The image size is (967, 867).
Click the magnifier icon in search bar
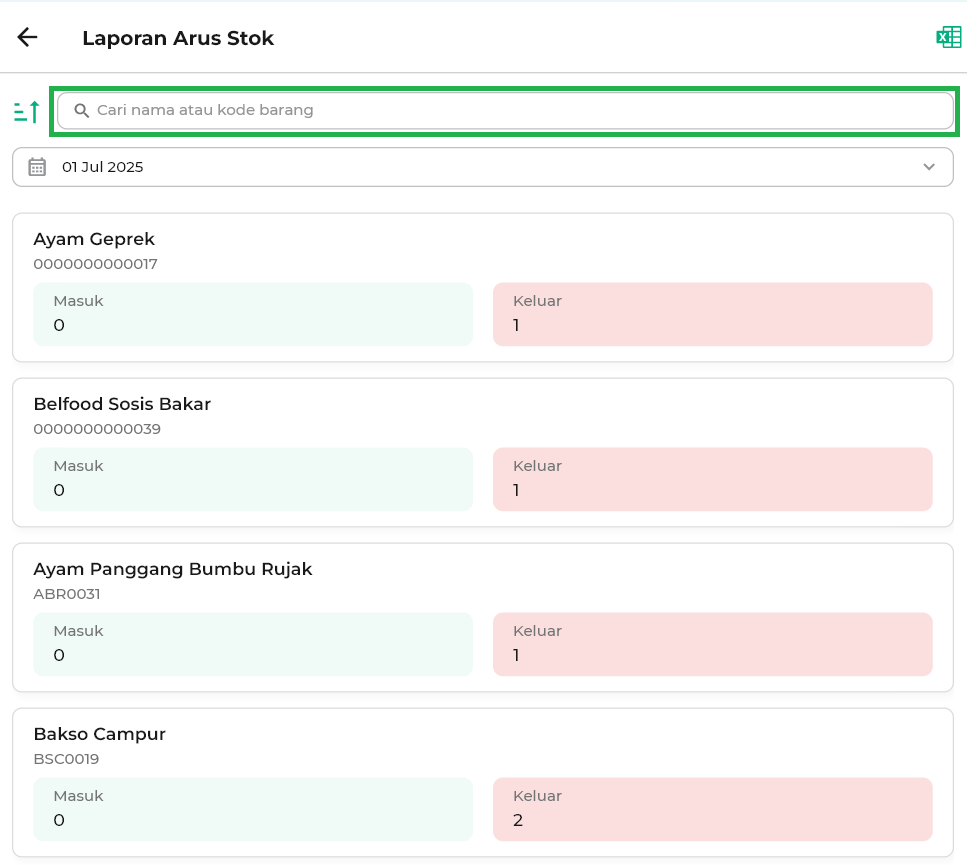(x=82, y=110)
